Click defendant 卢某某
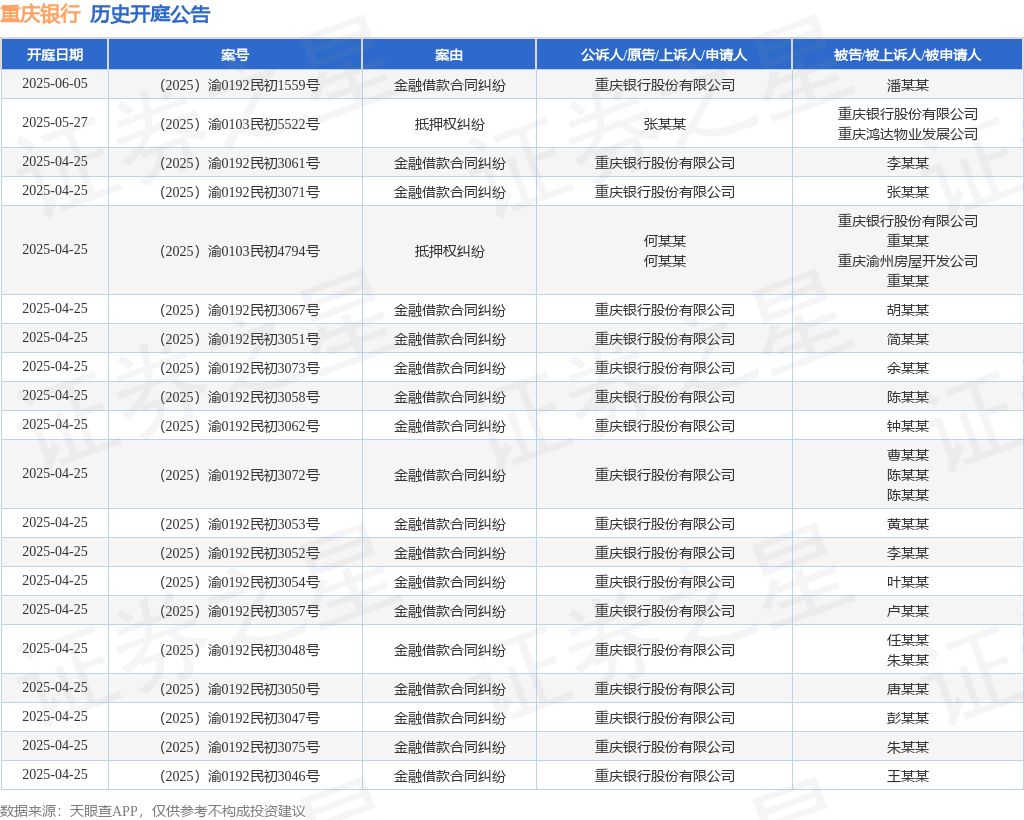1024x820 pixels. (x=908, y=611)
